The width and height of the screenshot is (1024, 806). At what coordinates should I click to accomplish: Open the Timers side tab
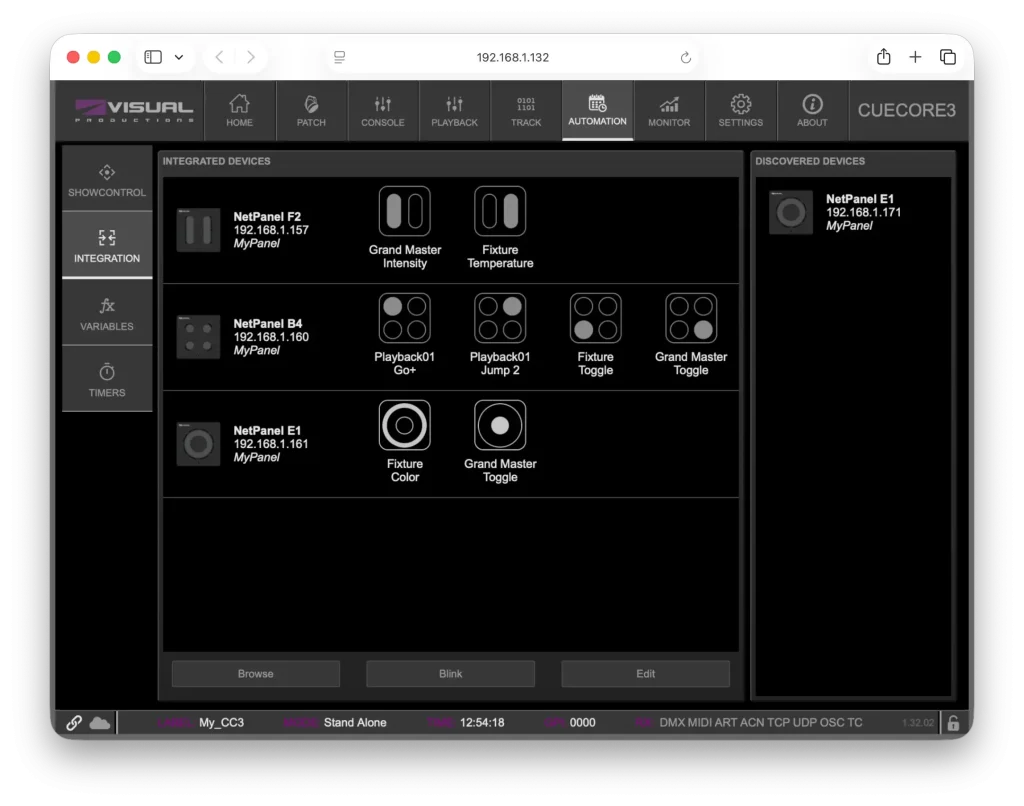pos(107,379)
